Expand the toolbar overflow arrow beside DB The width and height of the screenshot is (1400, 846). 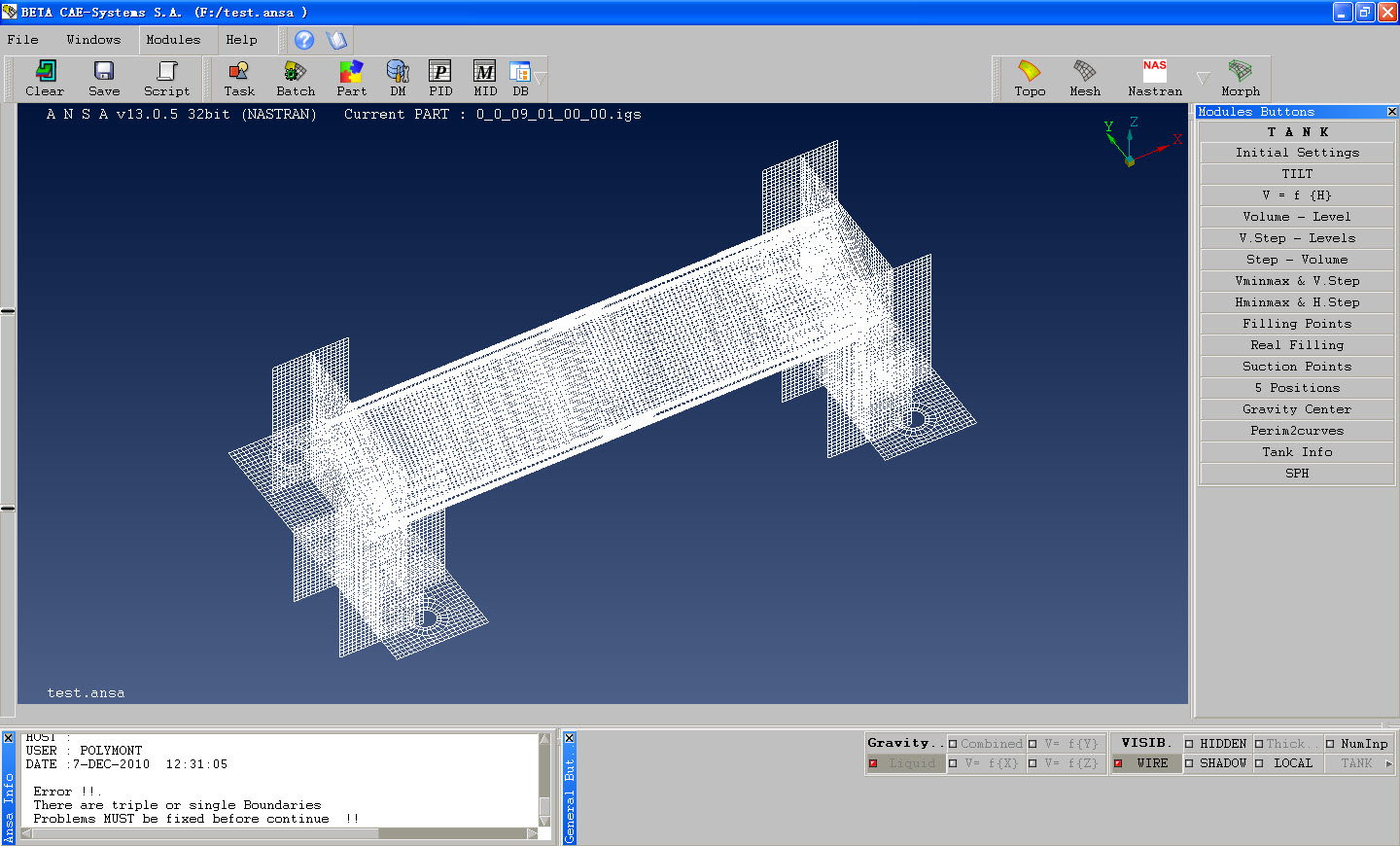coord(541,78)
